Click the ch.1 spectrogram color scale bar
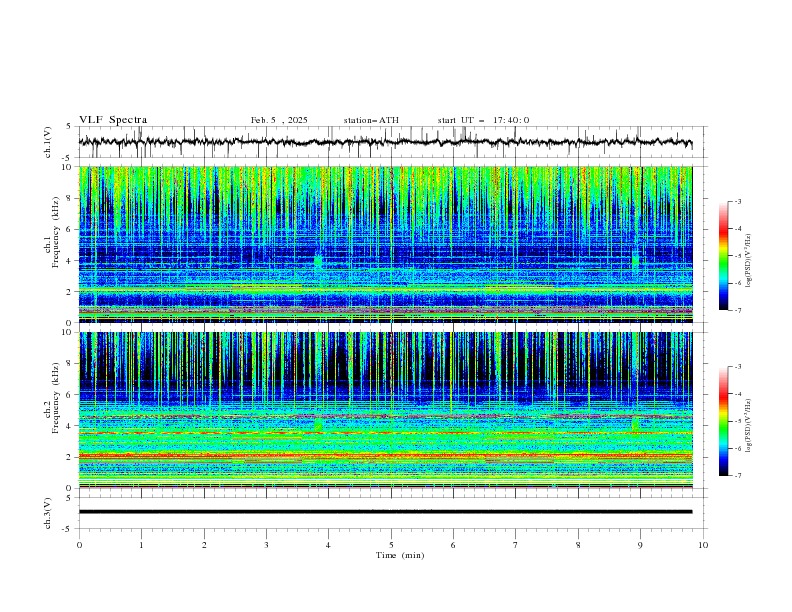 tap(723, 256)
